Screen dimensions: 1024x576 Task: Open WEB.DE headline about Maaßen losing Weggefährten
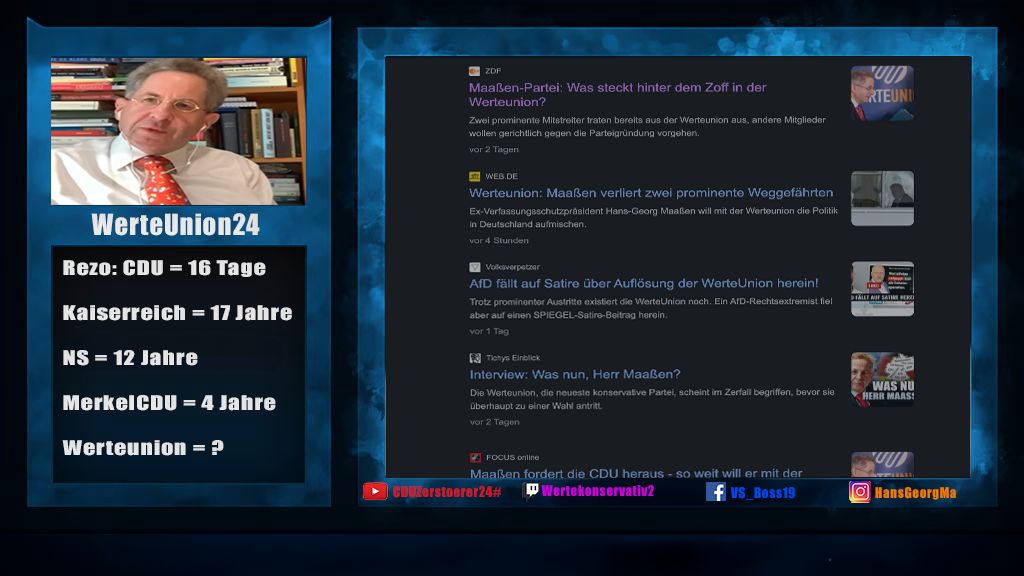pos(651,193)
